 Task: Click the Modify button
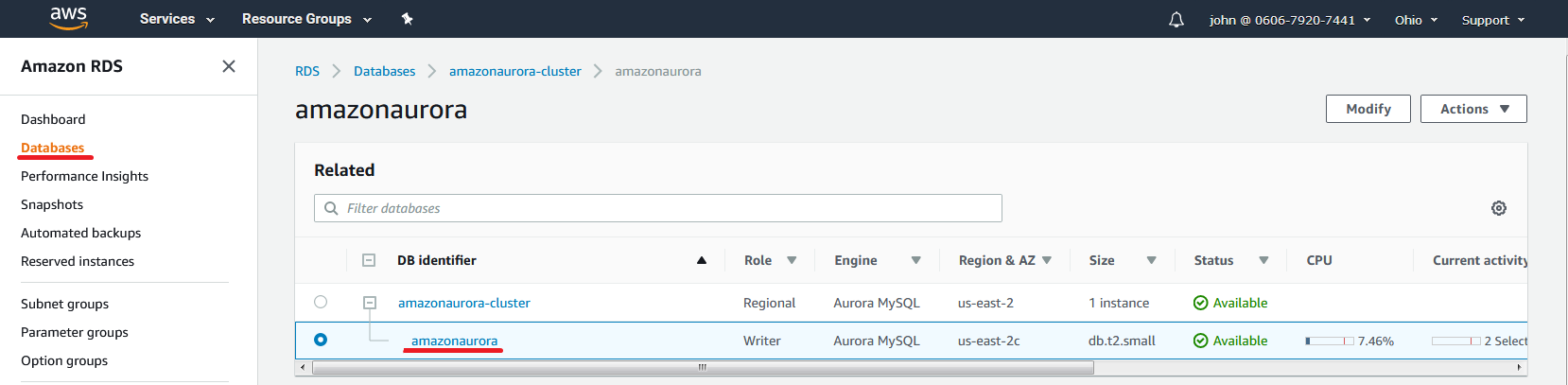[x=1368, y=109]
